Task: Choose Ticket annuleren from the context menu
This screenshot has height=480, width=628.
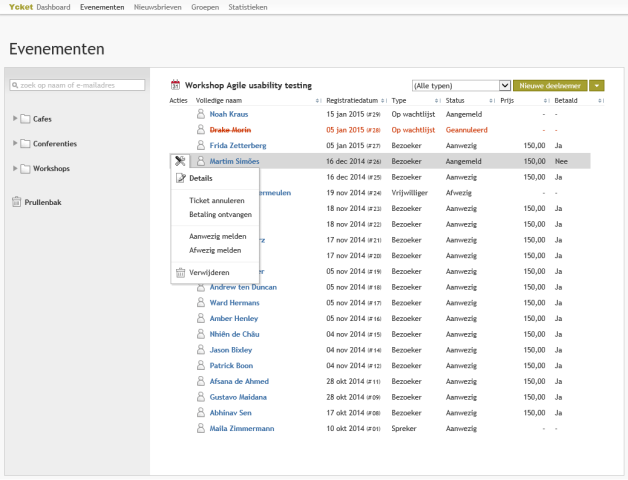Action: point(216,200)
